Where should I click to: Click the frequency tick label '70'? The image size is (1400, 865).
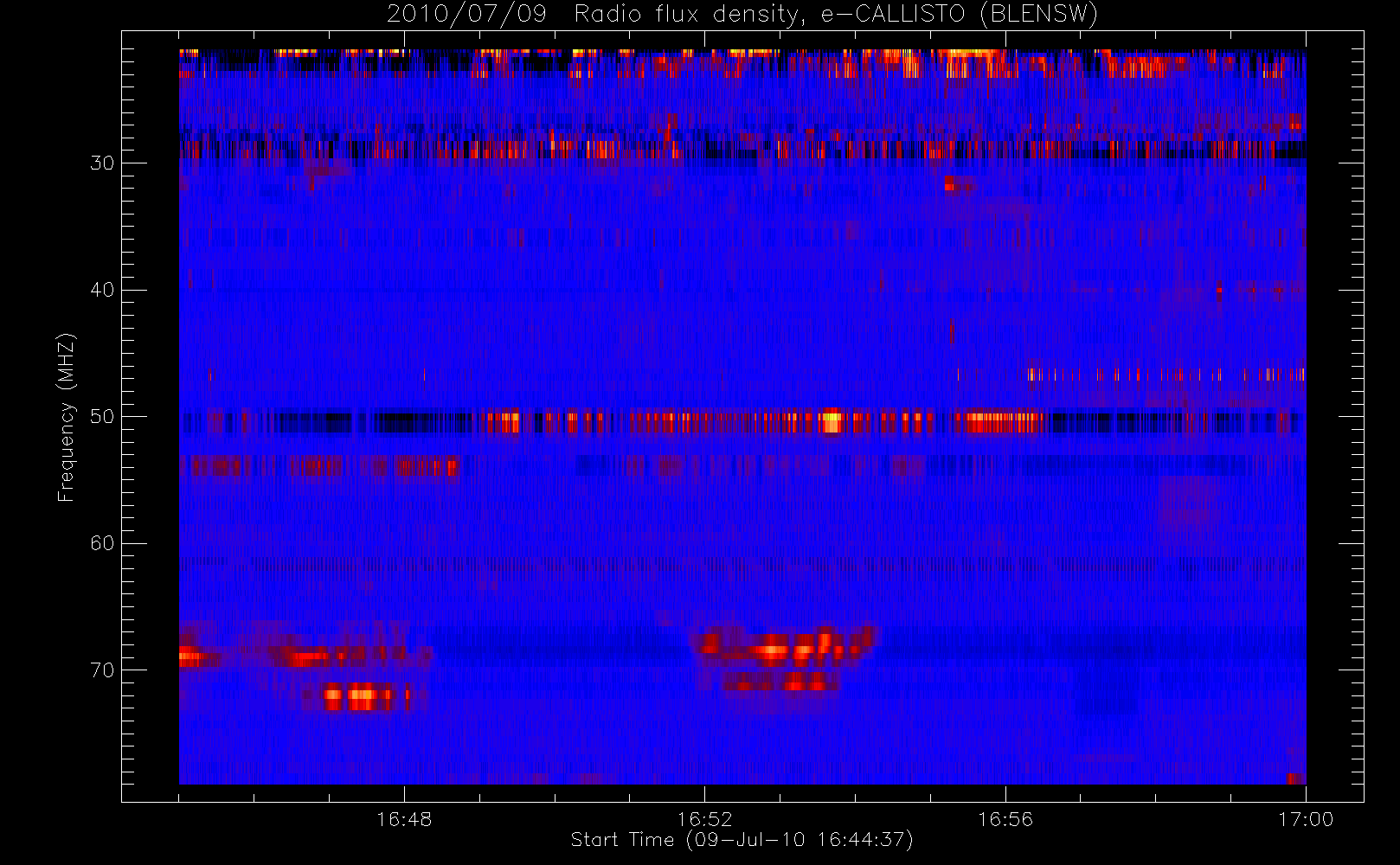click(102, 670)
